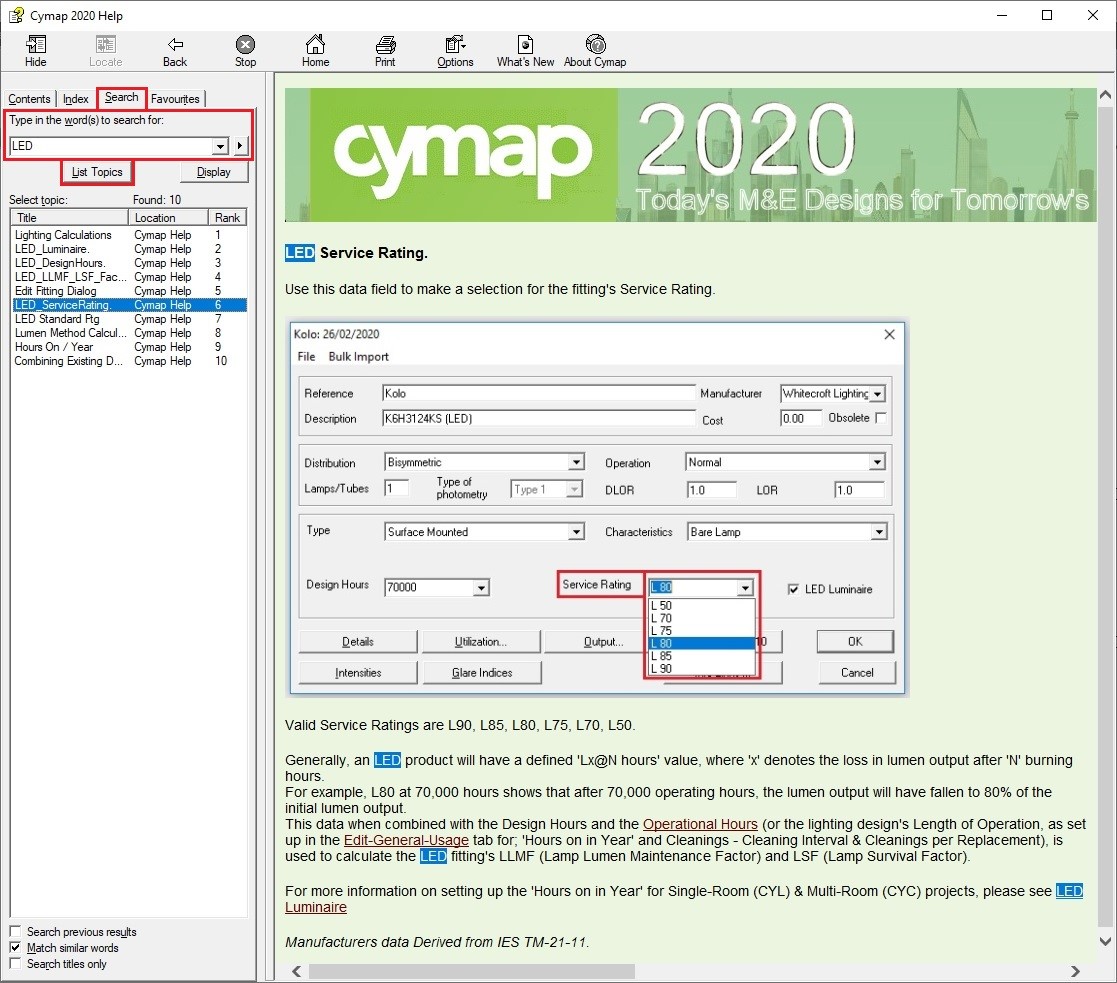Click the Display button
The image size is (1117, 983).
(214, 172)
